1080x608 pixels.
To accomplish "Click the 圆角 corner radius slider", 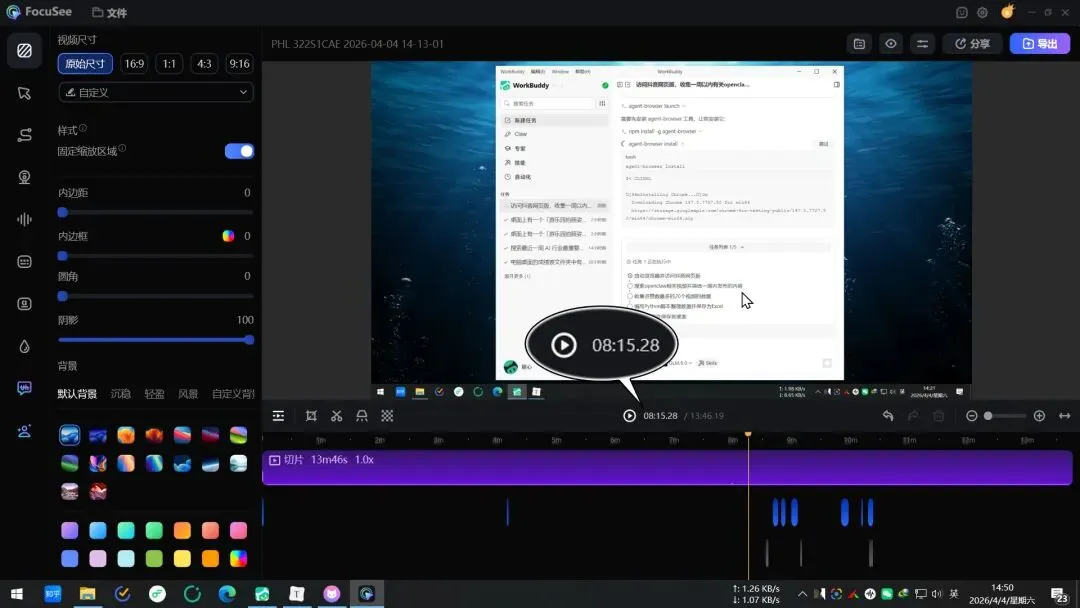I will [x=156, y=296].
